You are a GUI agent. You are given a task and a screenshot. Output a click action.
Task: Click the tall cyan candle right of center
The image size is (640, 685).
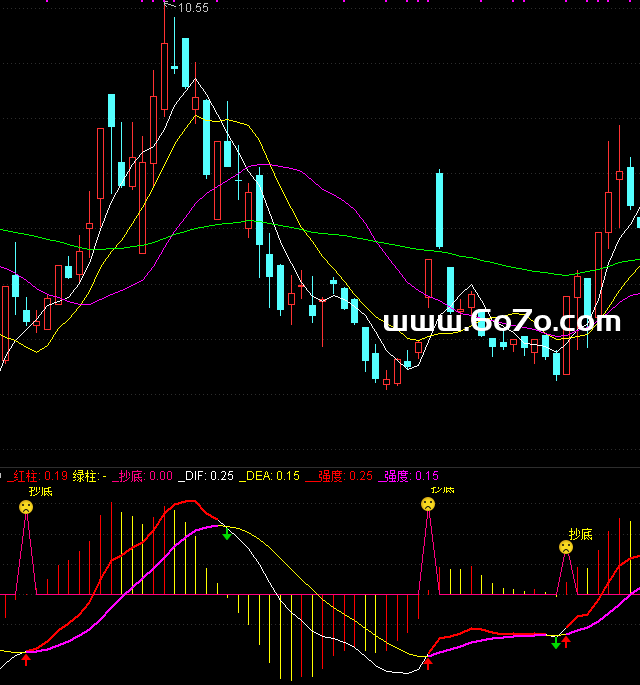click(x=439, y=210)
